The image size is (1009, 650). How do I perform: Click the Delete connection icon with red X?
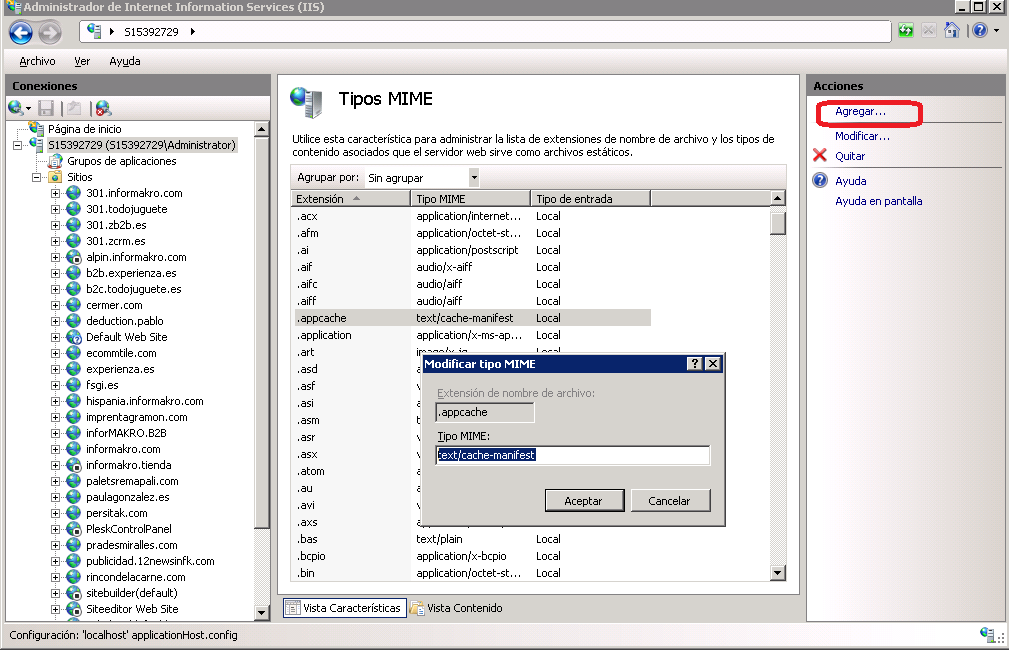tap(104, 108)
